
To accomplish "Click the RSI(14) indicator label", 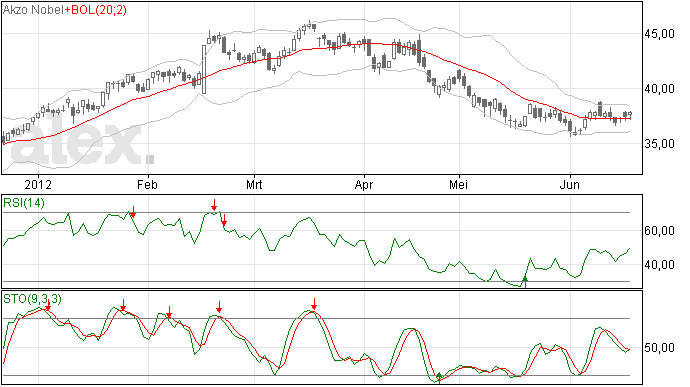I will coord(24,203).
